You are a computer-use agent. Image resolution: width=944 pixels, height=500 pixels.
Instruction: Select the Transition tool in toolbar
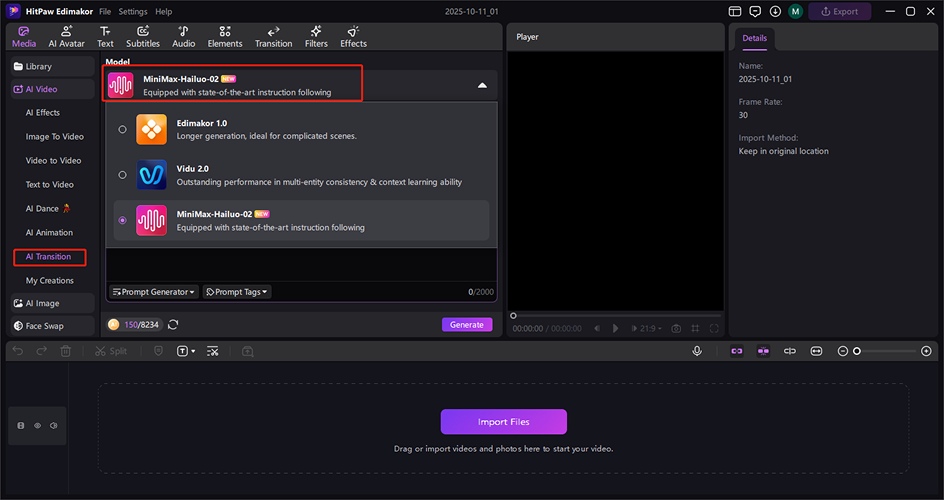tap(273, 36)
